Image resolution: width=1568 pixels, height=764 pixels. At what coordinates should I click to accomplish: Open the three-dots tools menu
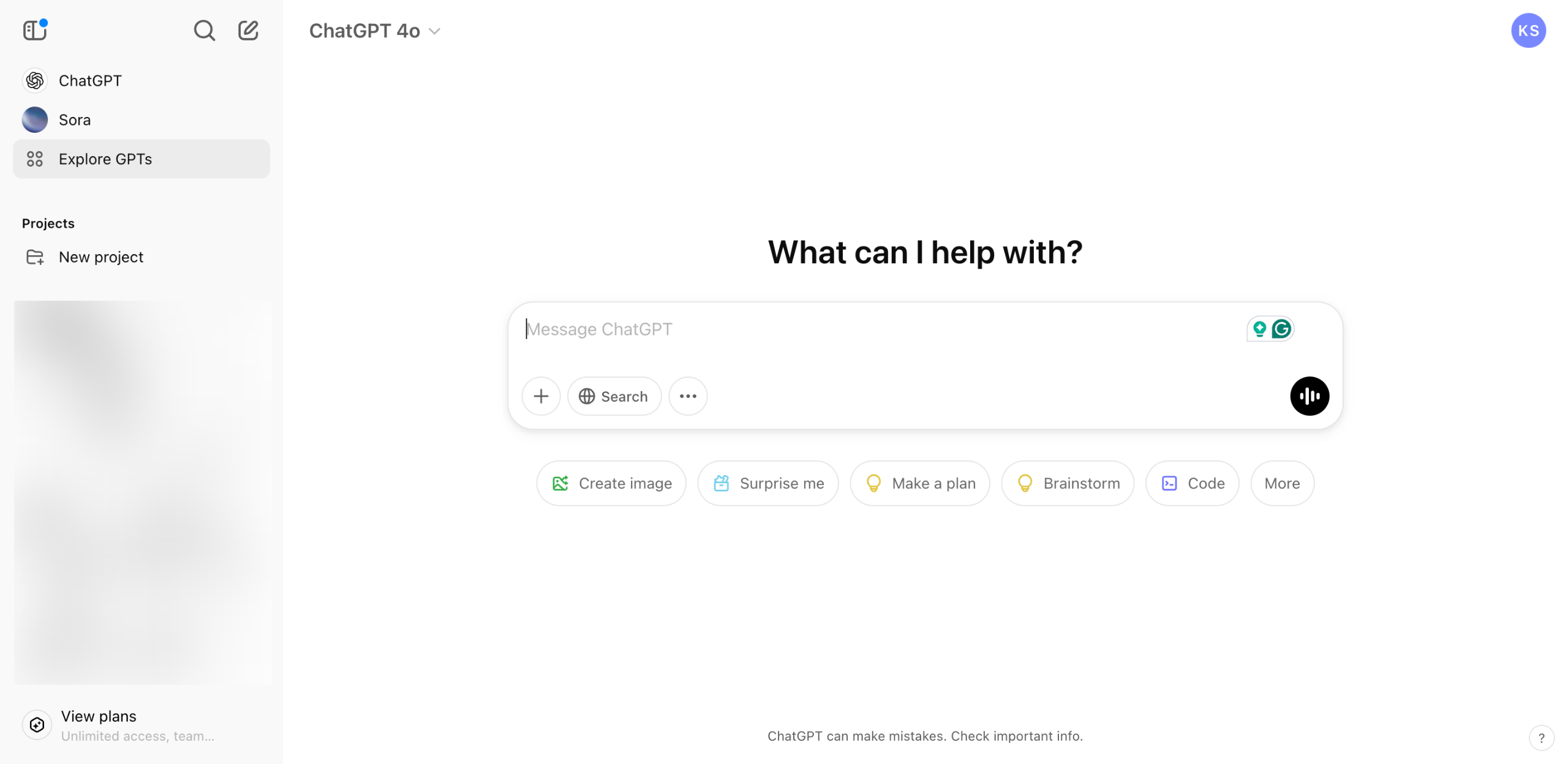(688, 396)
